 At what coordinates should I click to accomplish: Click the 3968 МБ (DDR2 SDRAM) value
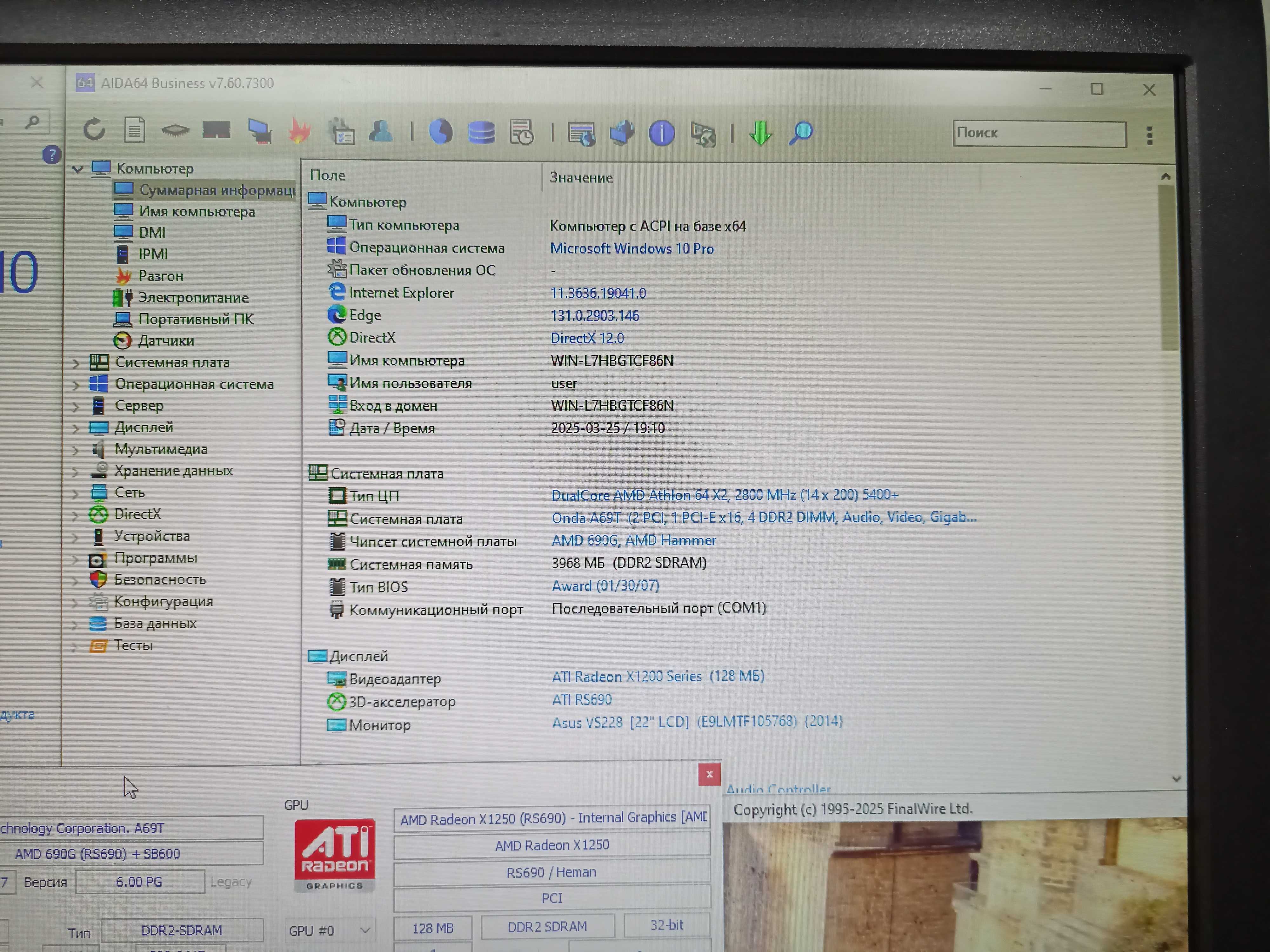point(629,563)
